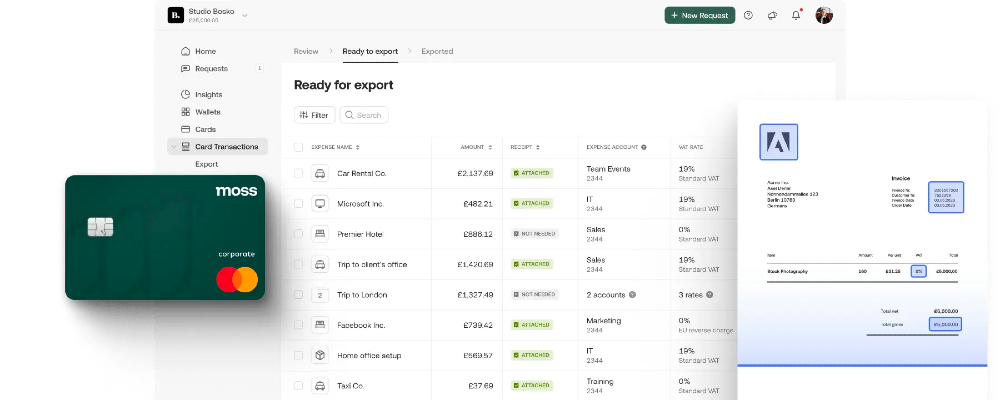Click into the Search field
This screenshot has height=400, width=1000.
coord(368,115)
